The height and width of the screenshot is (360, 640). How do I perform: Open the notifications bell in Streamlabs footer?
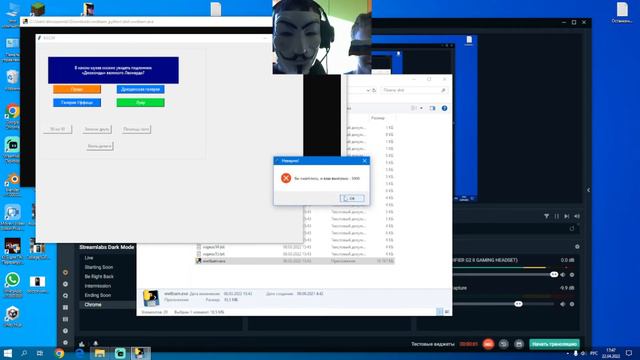click(x=96, y=344)
